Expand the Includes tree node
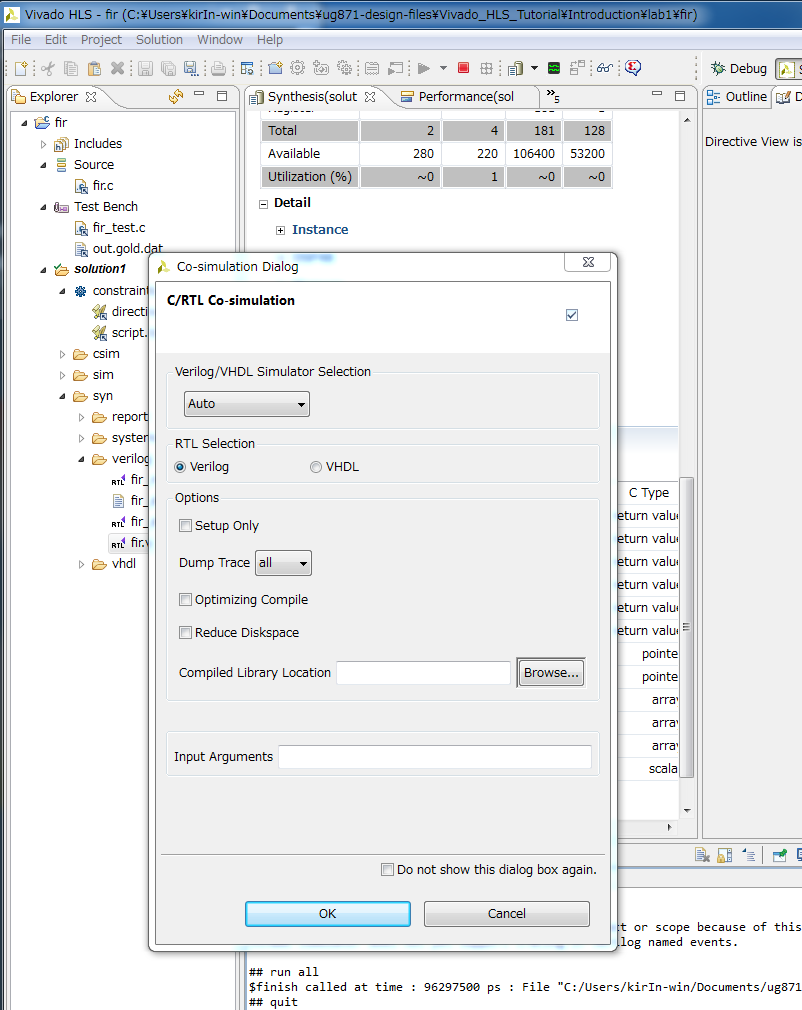 click(x=44, y=144)
